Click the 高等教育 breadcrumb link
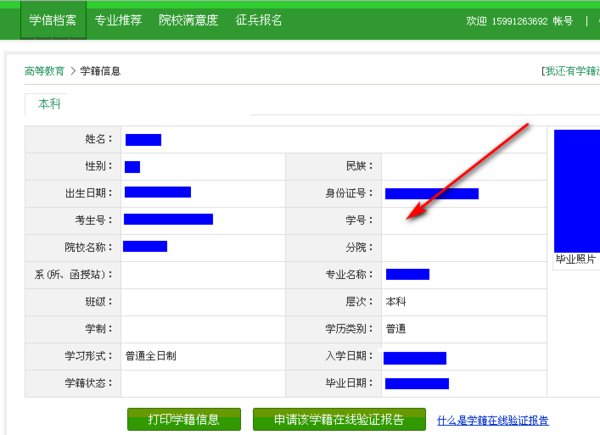The width and height of the screenshot is (600, 435). (44, 71)
